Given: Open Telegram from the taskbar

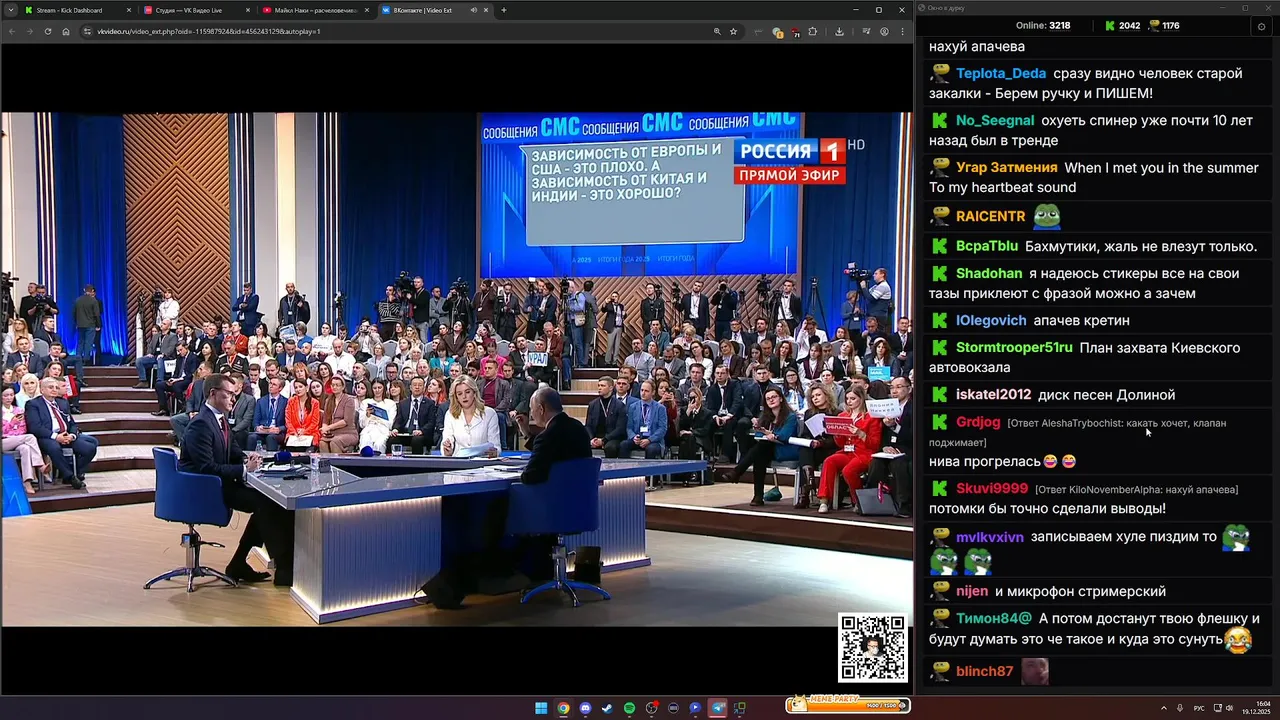Looking at the screenshot, I should [x=717, y=708].
